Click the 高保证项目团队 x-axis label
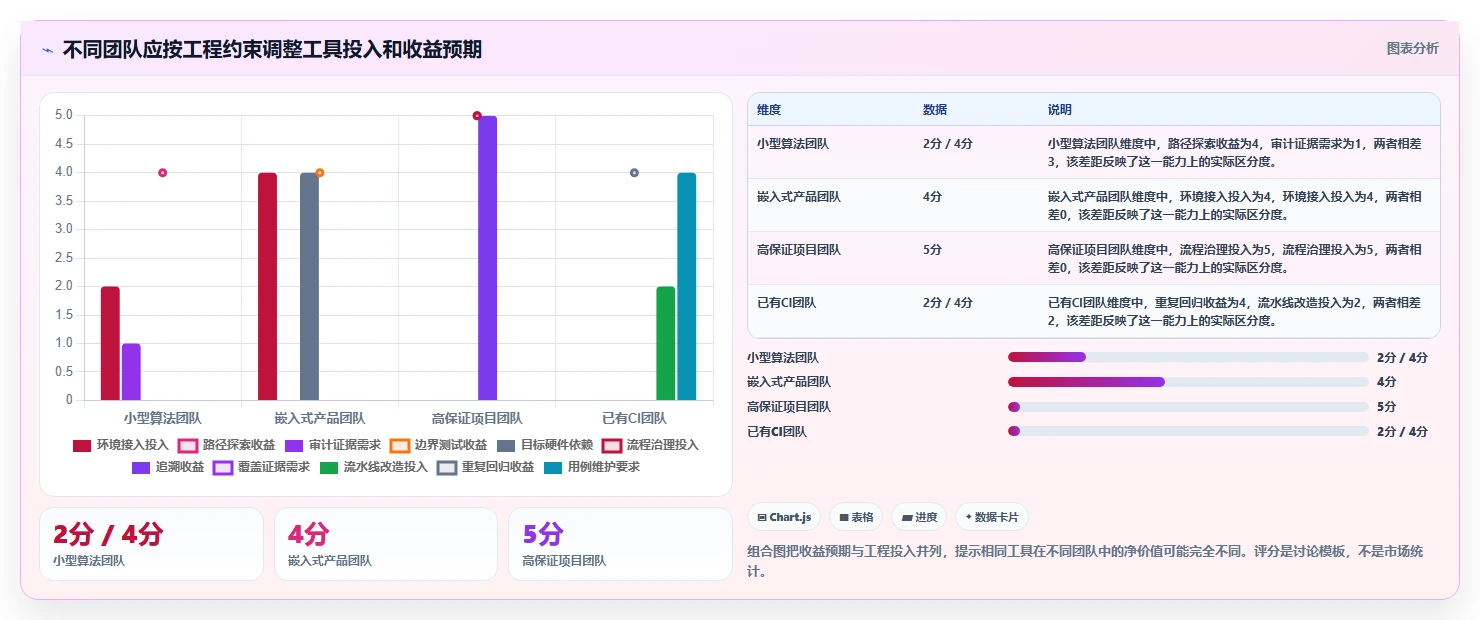 (x=477, y=418)
